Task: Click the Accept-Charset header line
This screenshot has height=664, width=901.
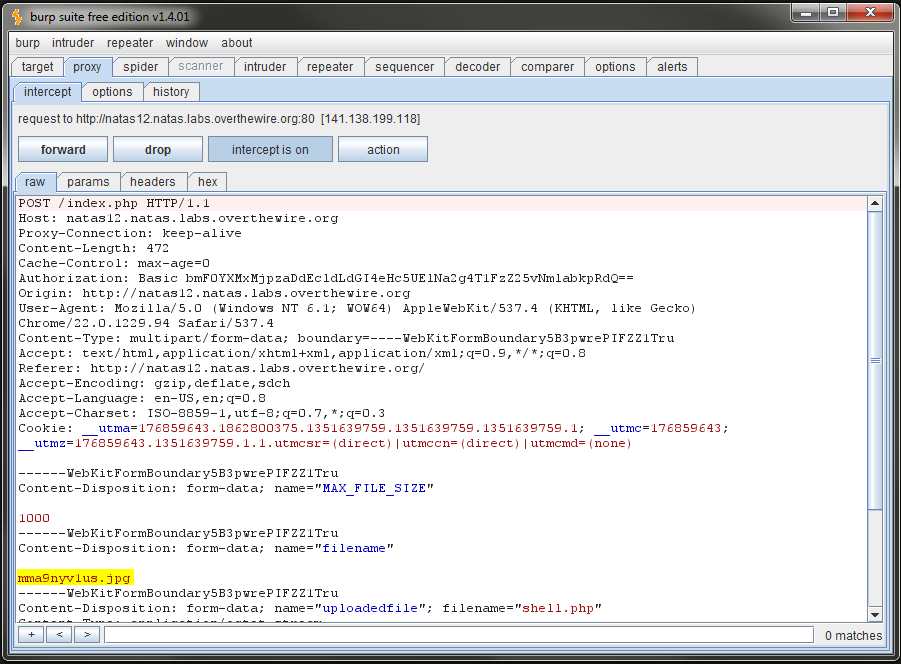Action: point(202,413)
